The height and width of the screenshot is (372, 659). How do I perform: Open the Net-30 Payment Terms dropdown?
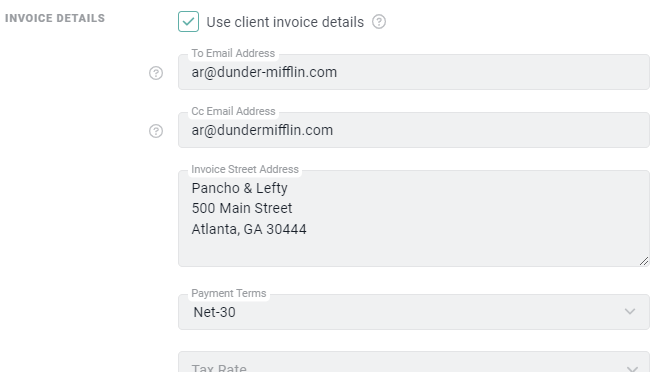coord(414,312)
